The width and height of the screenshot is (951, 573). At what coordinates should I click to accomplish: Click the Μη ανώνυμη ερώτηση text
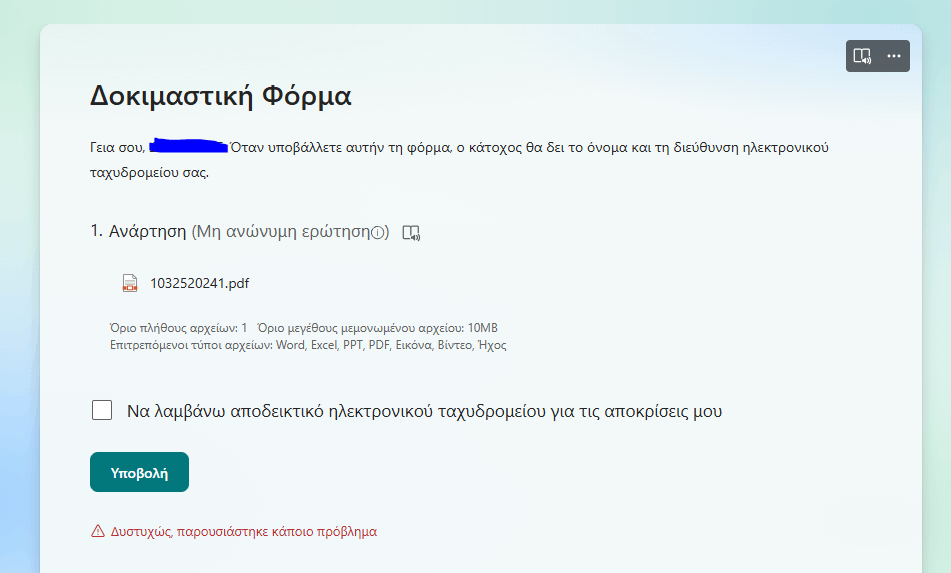[280, 232]
